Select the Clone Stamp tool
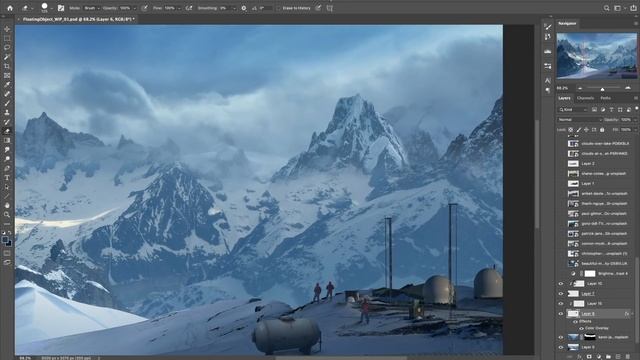640x360 pixels. (x=7, y=113)
